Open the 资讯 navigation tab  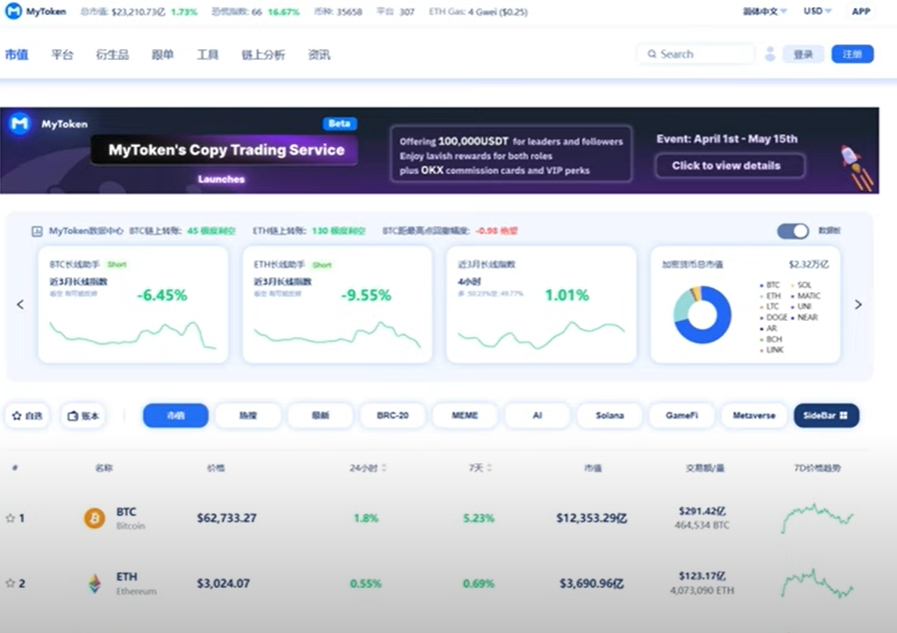click(319, 54)
